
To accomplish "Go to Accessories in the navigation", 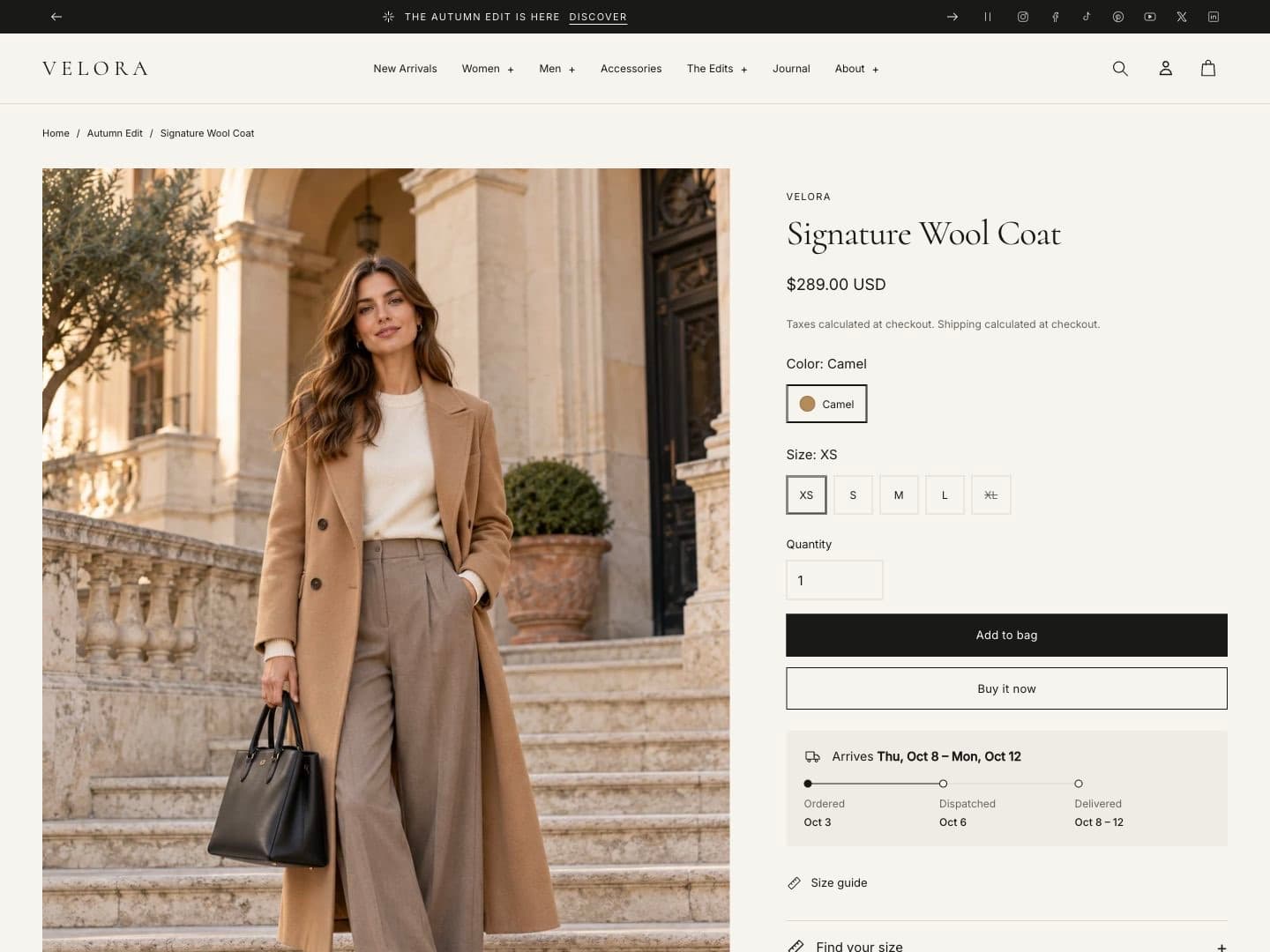I will tap(631, 69).
